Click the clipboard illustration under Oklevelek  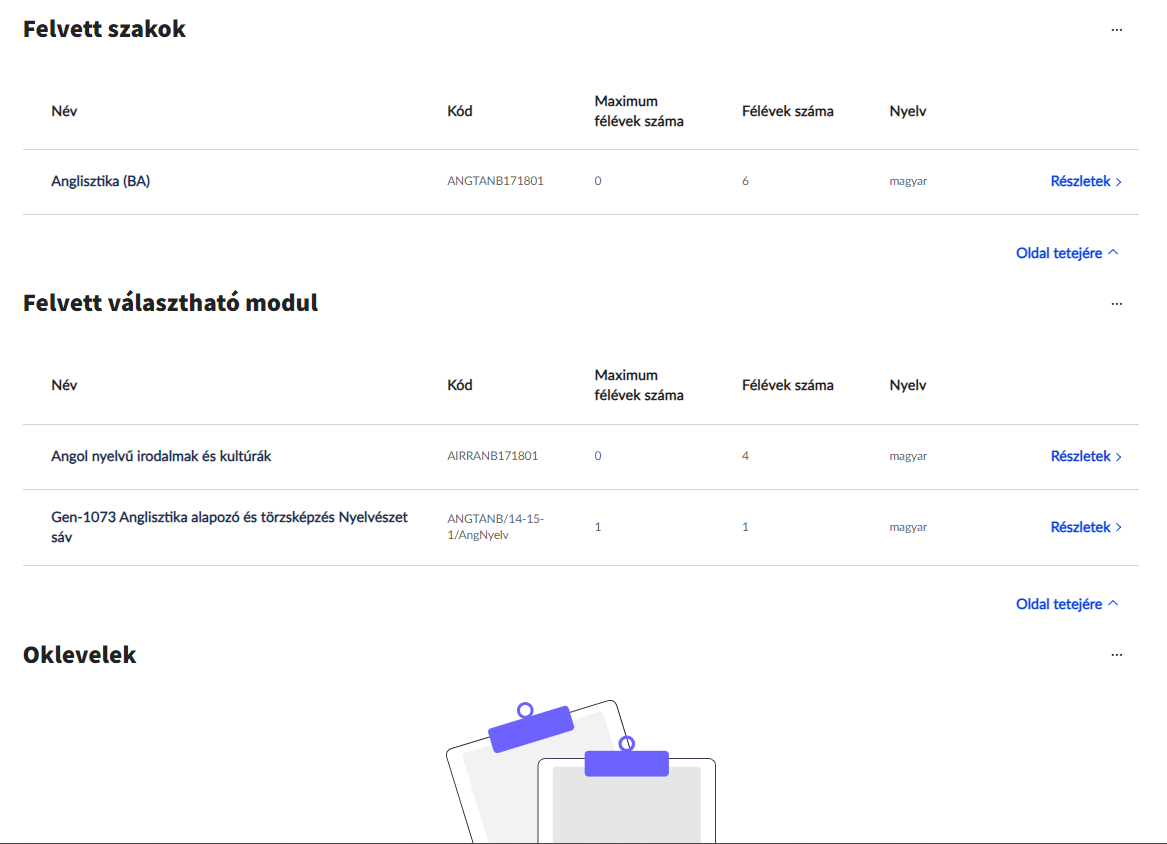pos(581,771)
